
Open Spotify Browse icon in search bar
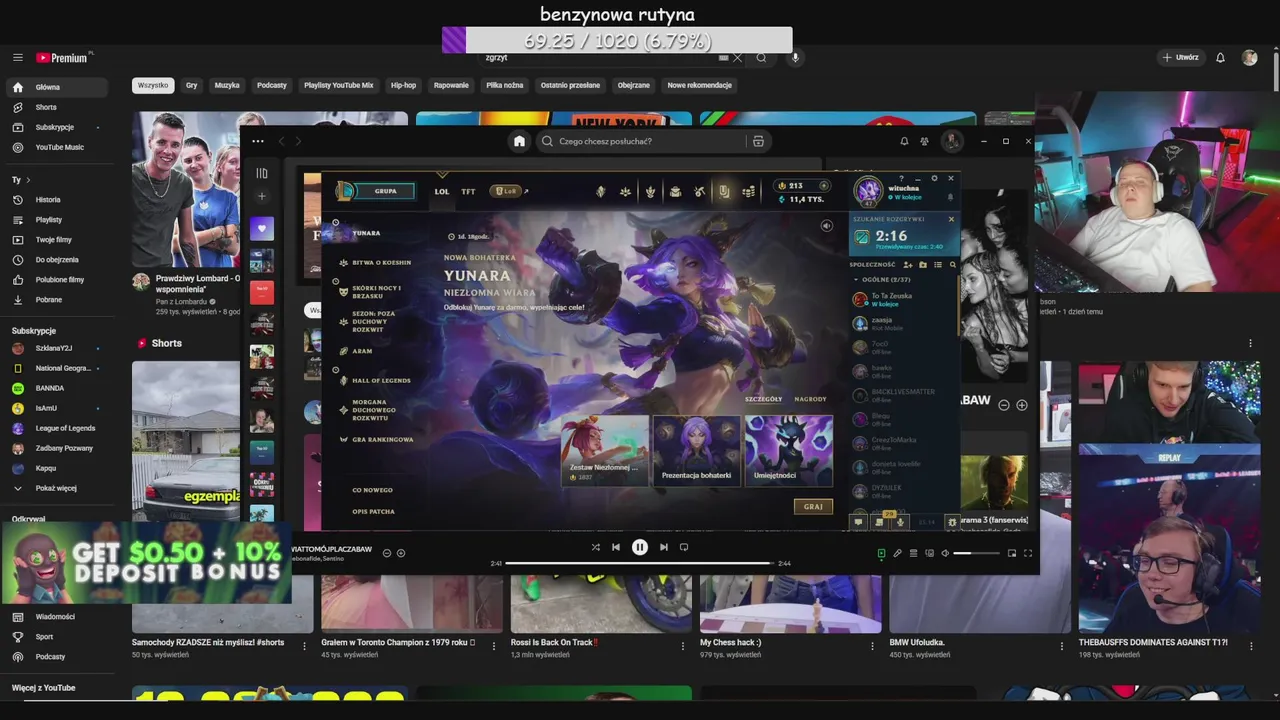click(x=758, y=141)
